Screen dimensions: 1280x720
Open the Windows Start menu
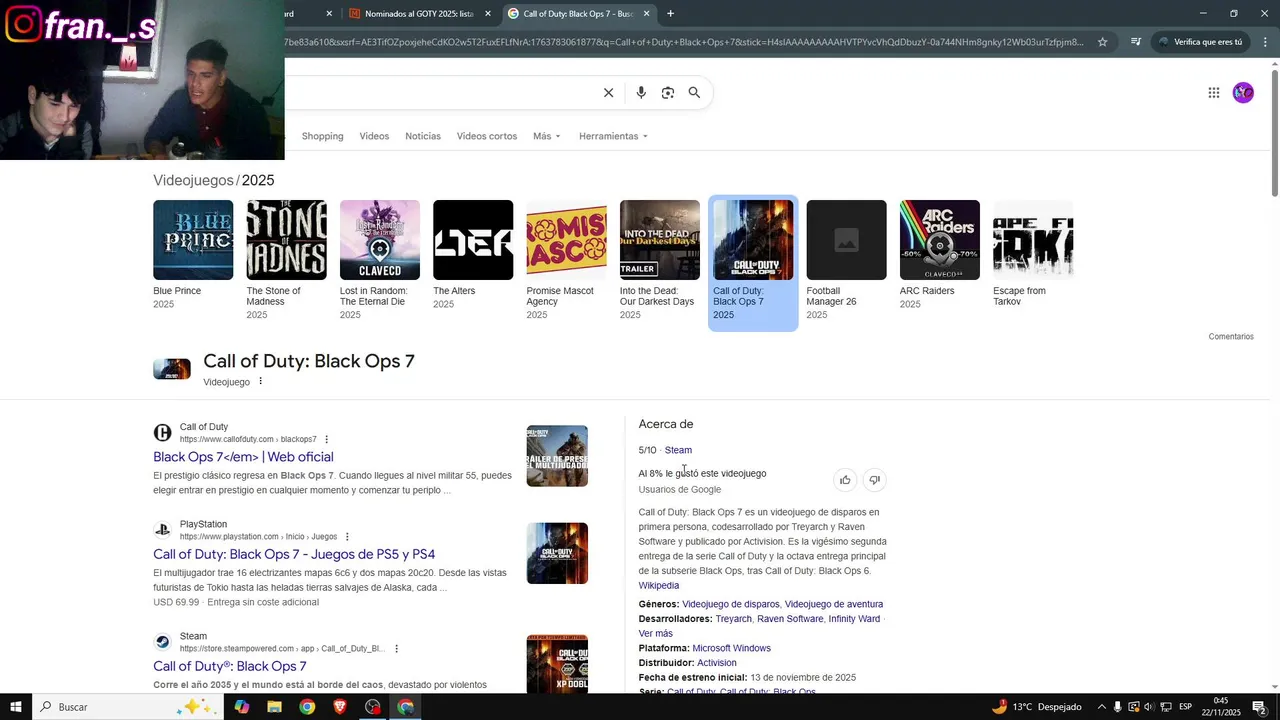click(16, 707)
